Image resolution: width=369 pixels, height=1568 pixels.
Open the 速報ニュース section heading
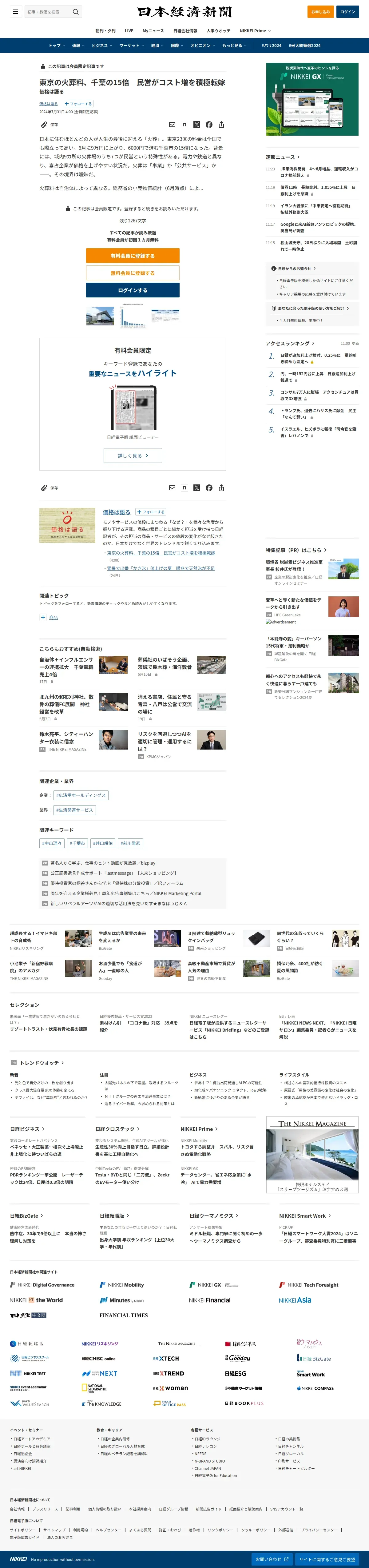click(x=283, y=157)
